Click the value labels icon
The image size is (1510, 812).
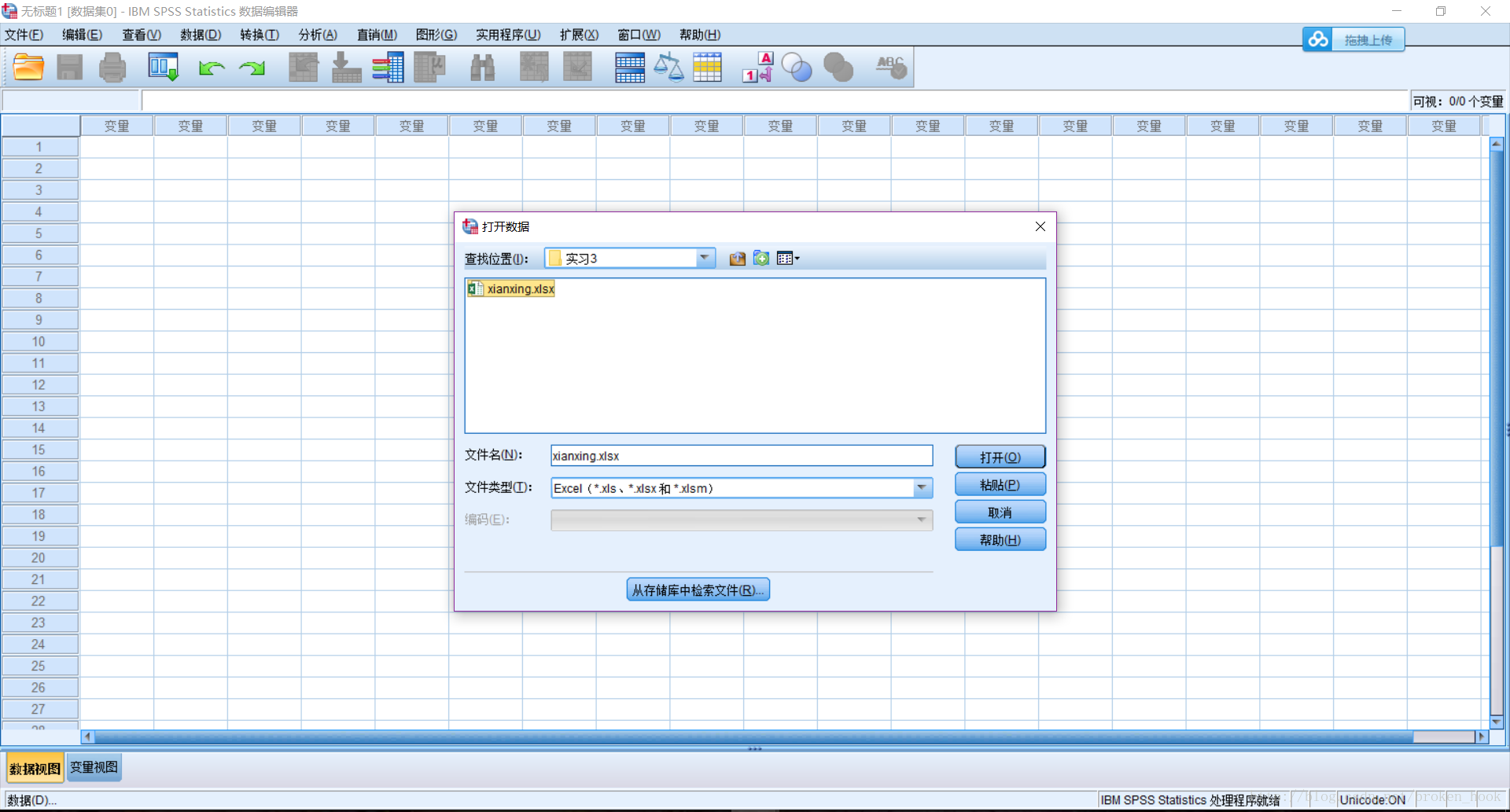758,68
